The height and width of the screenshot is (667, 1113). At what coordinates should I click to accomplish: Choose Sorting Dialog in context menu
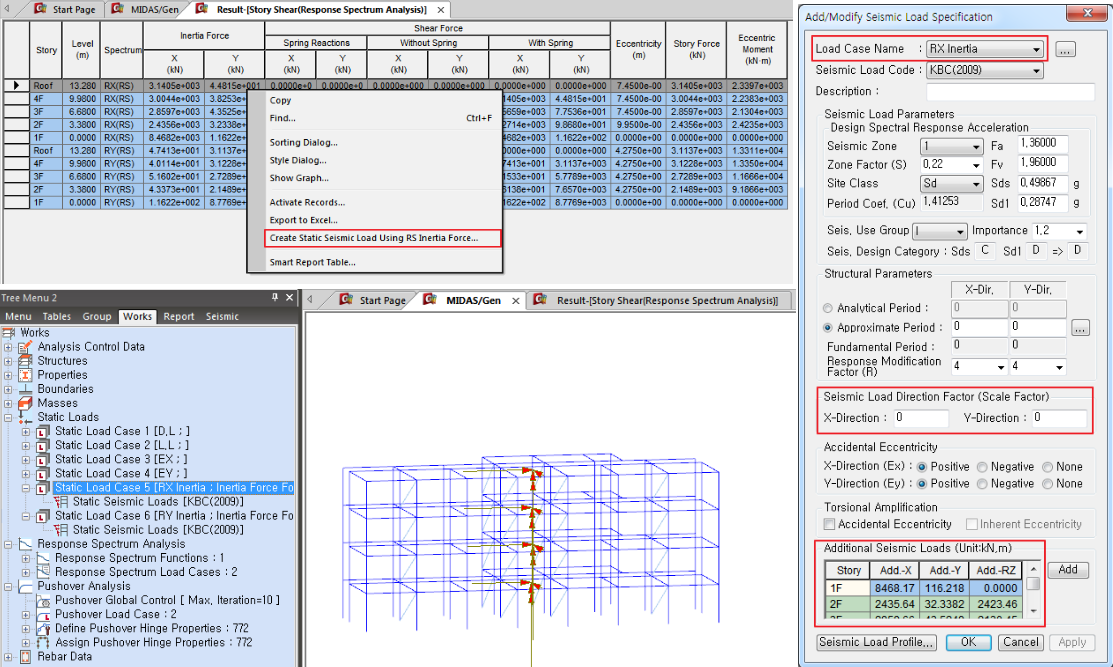[303, 143]
